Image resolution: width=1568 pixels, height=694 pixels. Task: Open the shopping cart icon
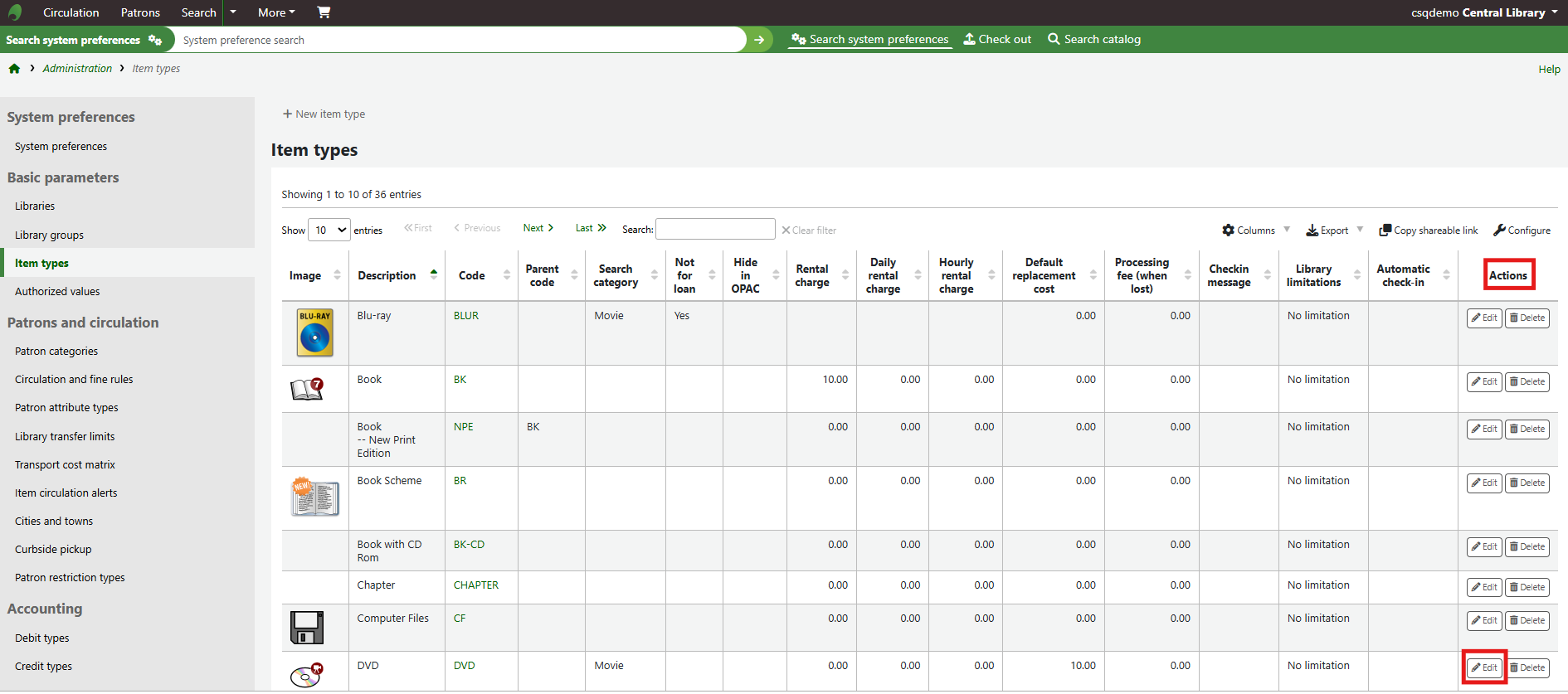pos(324,12)
